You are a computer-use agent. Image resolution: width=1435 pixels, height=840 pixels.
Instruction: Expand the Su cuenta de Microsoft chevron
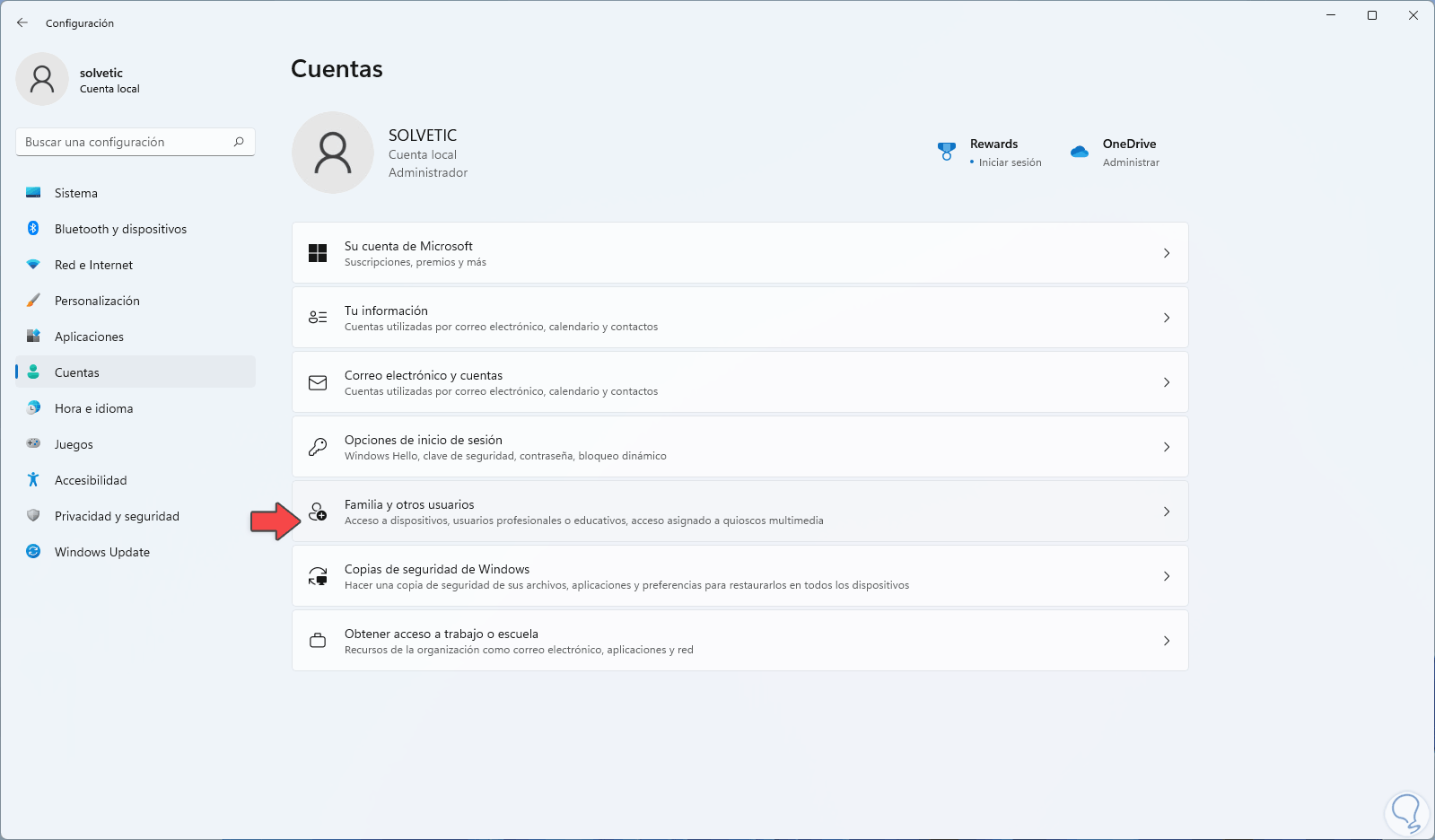pyautogui.click(x=1167, y=253)
